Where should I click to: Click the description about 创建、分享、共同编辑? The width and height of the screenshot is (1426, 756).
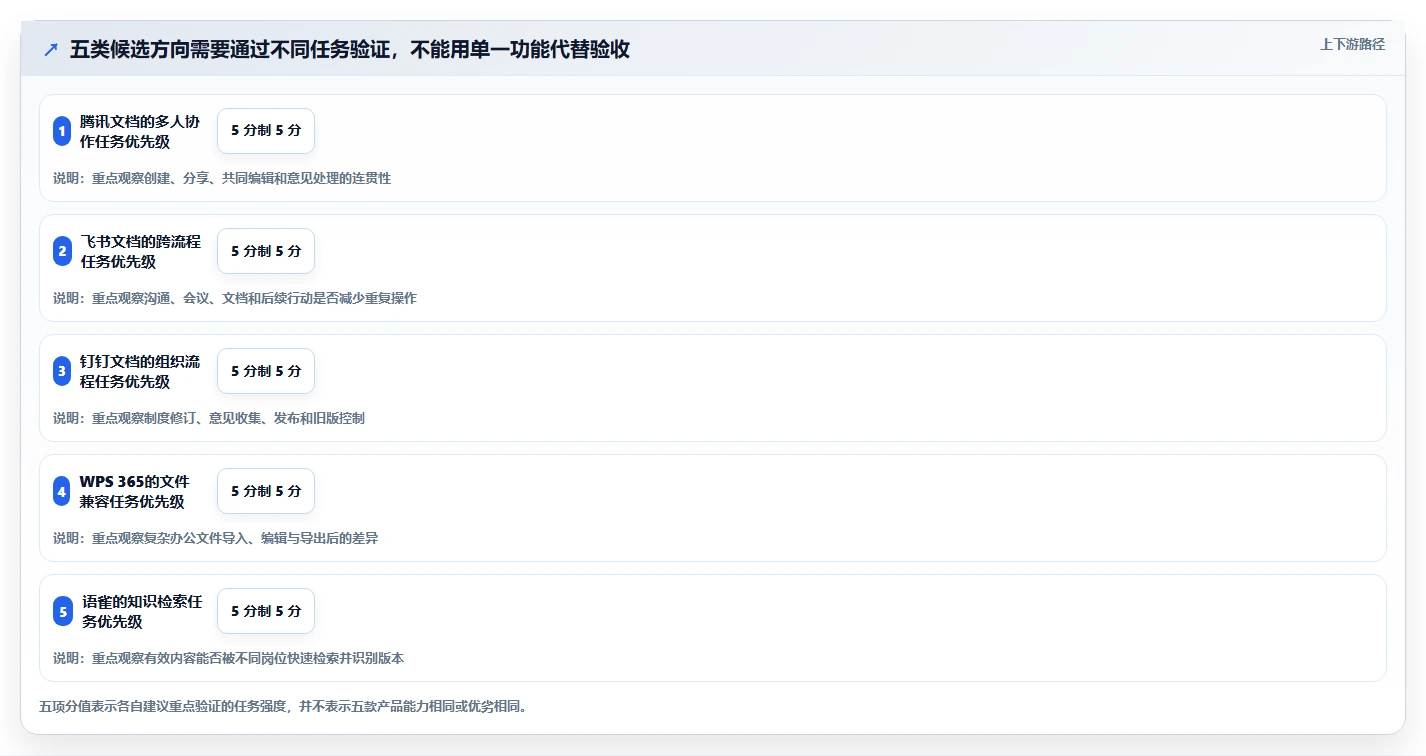point(222,178)
